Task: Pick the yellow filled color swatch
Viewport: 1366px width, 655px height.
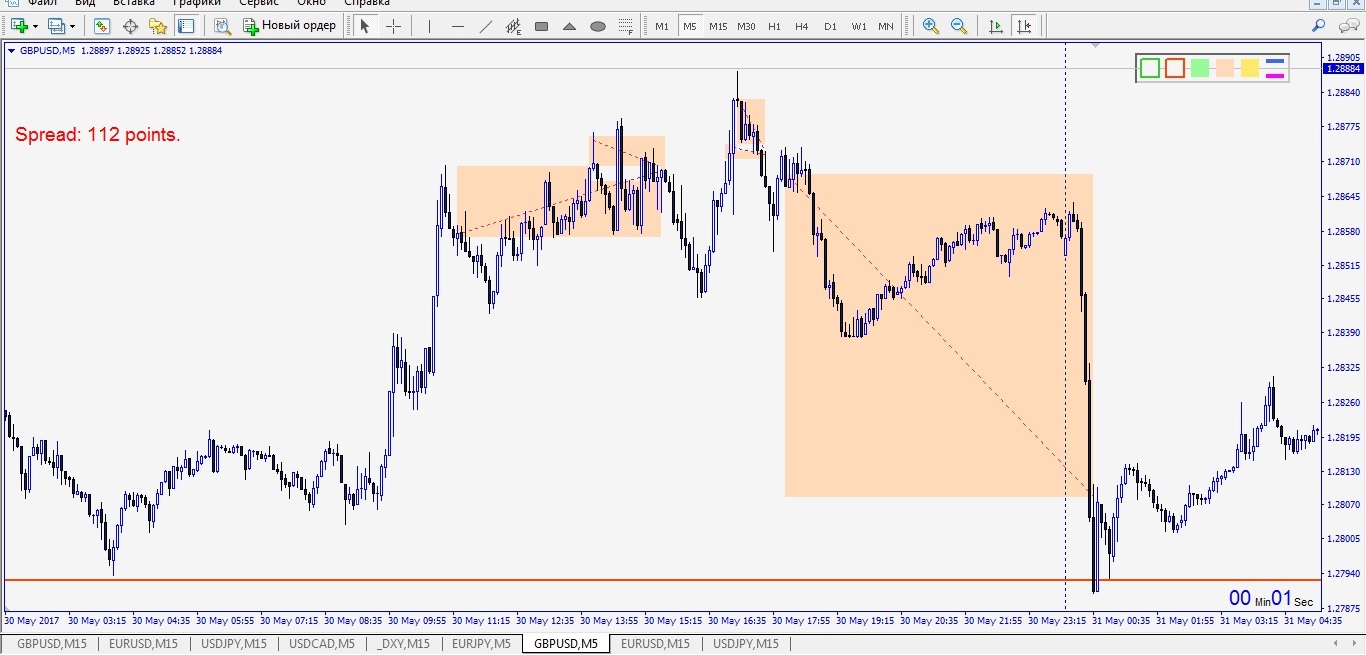Action: [x=1249, y=68]
